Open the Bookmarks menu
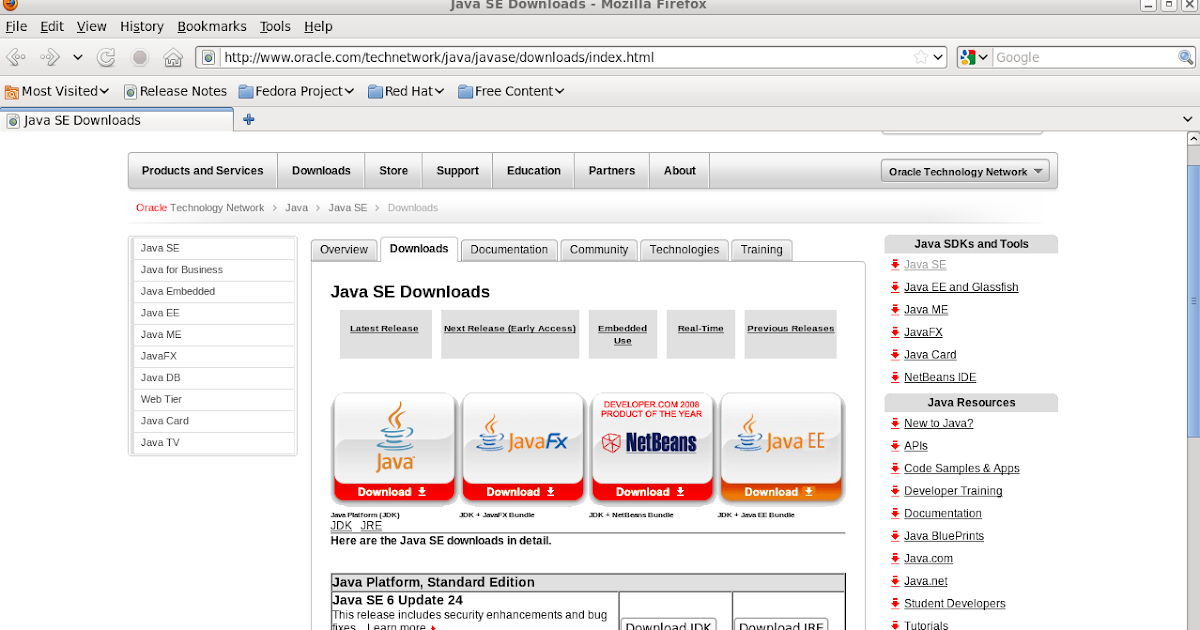This screenshot has width=1200, height=630. coord(212,27)
